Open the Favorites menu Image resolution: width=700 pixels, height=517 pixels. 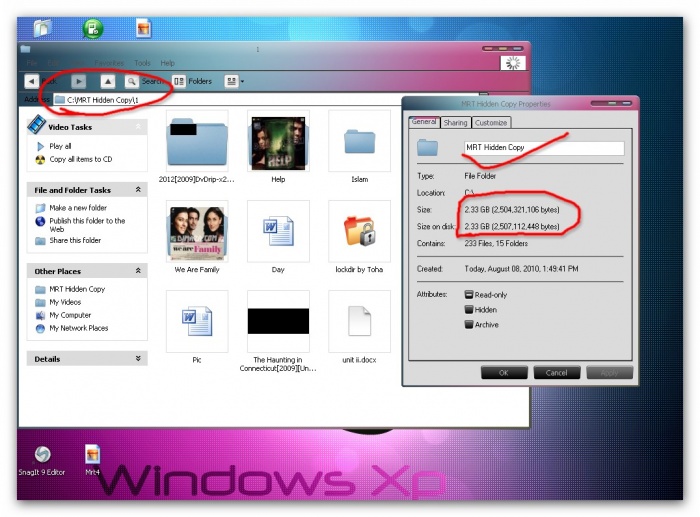tap(109, 63)
